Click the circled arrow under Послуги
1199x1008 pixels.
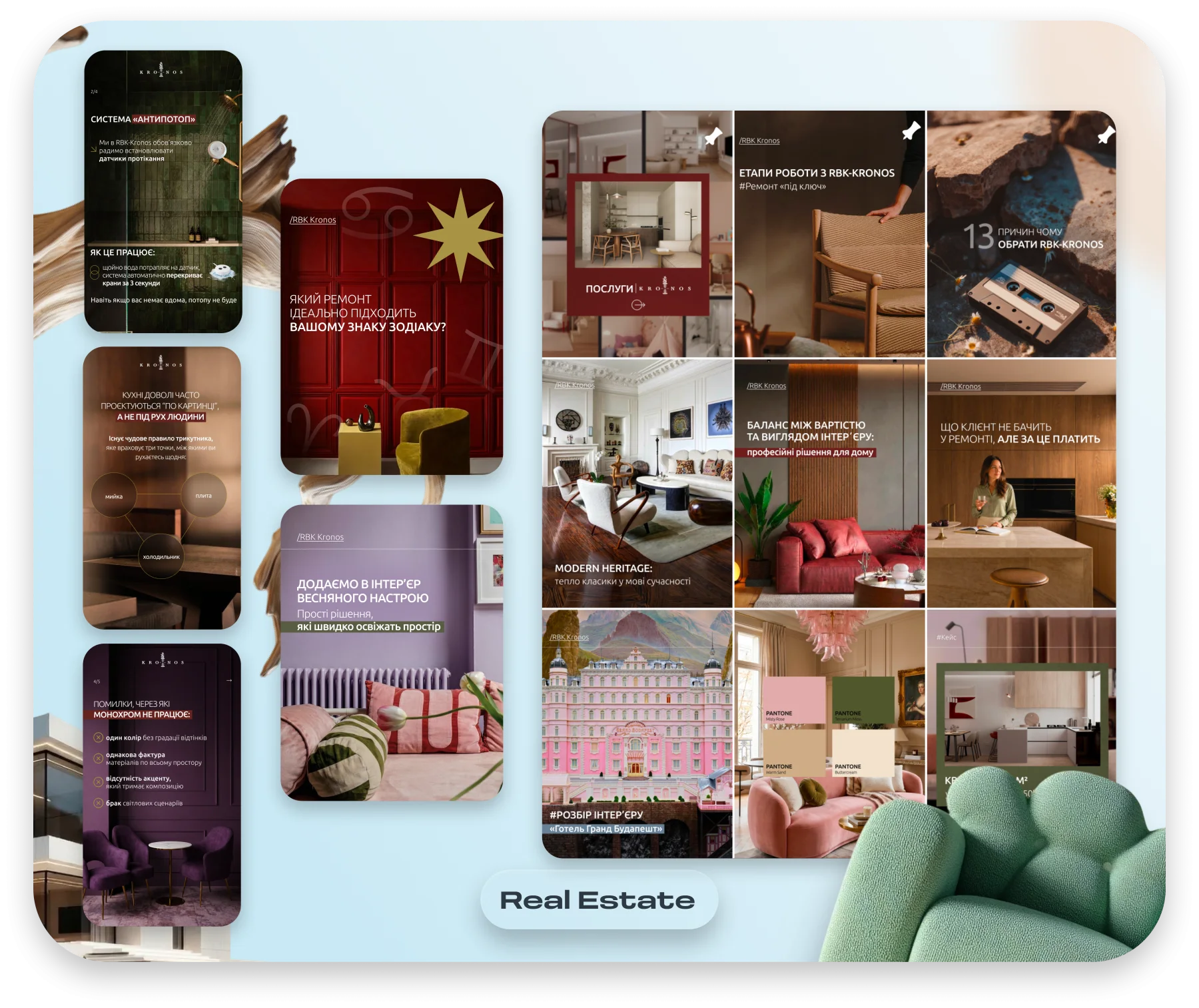(638, 305)
